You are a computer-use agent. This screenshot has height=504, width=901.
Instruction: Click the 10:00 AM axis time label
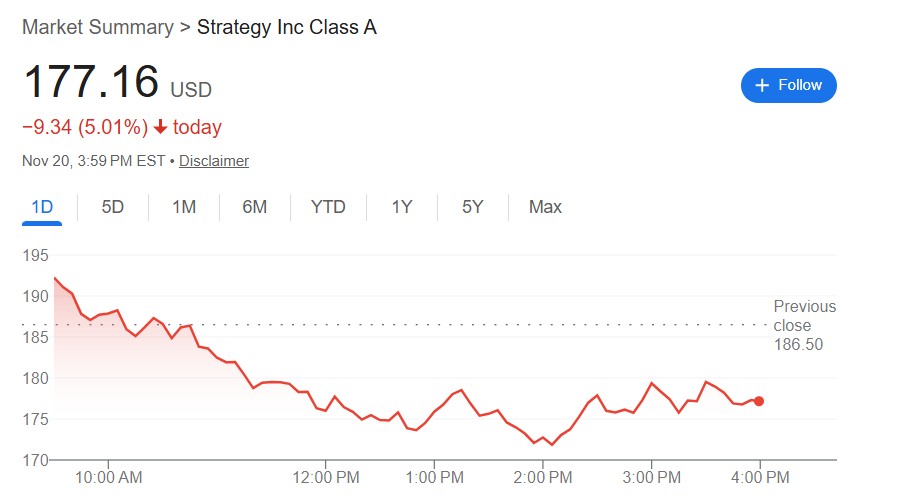coord(108,478)
